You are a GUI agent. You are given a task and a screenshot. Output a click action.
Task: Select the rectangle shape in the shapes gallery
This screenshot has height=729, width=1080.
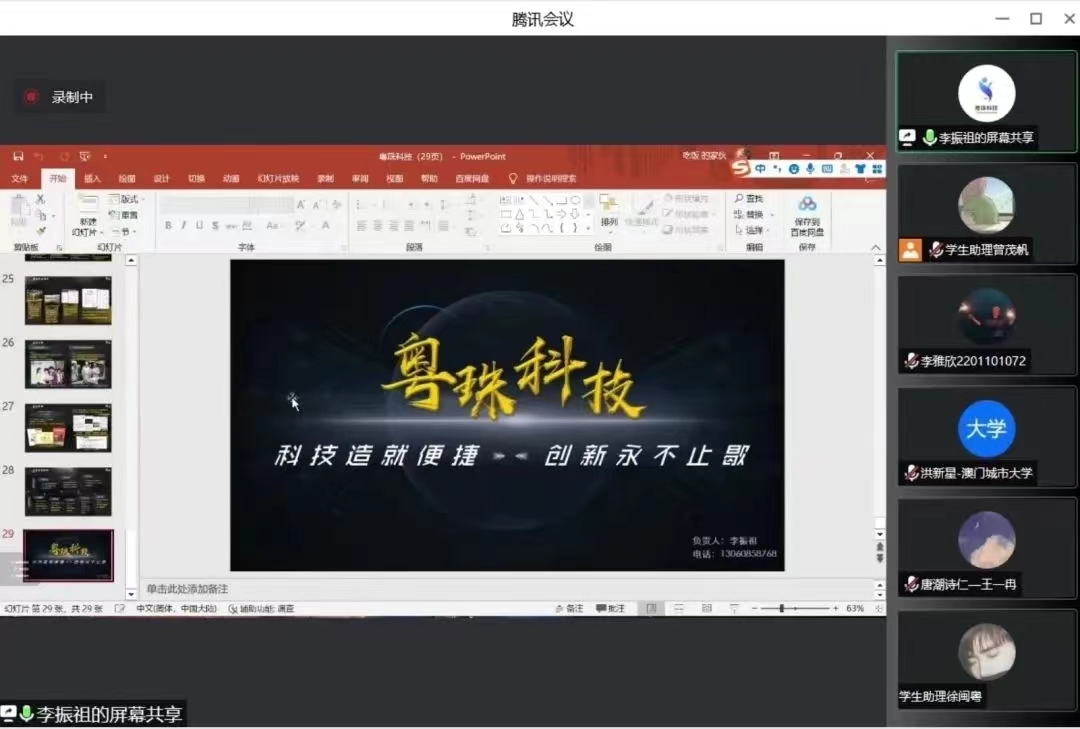[506, 214]
